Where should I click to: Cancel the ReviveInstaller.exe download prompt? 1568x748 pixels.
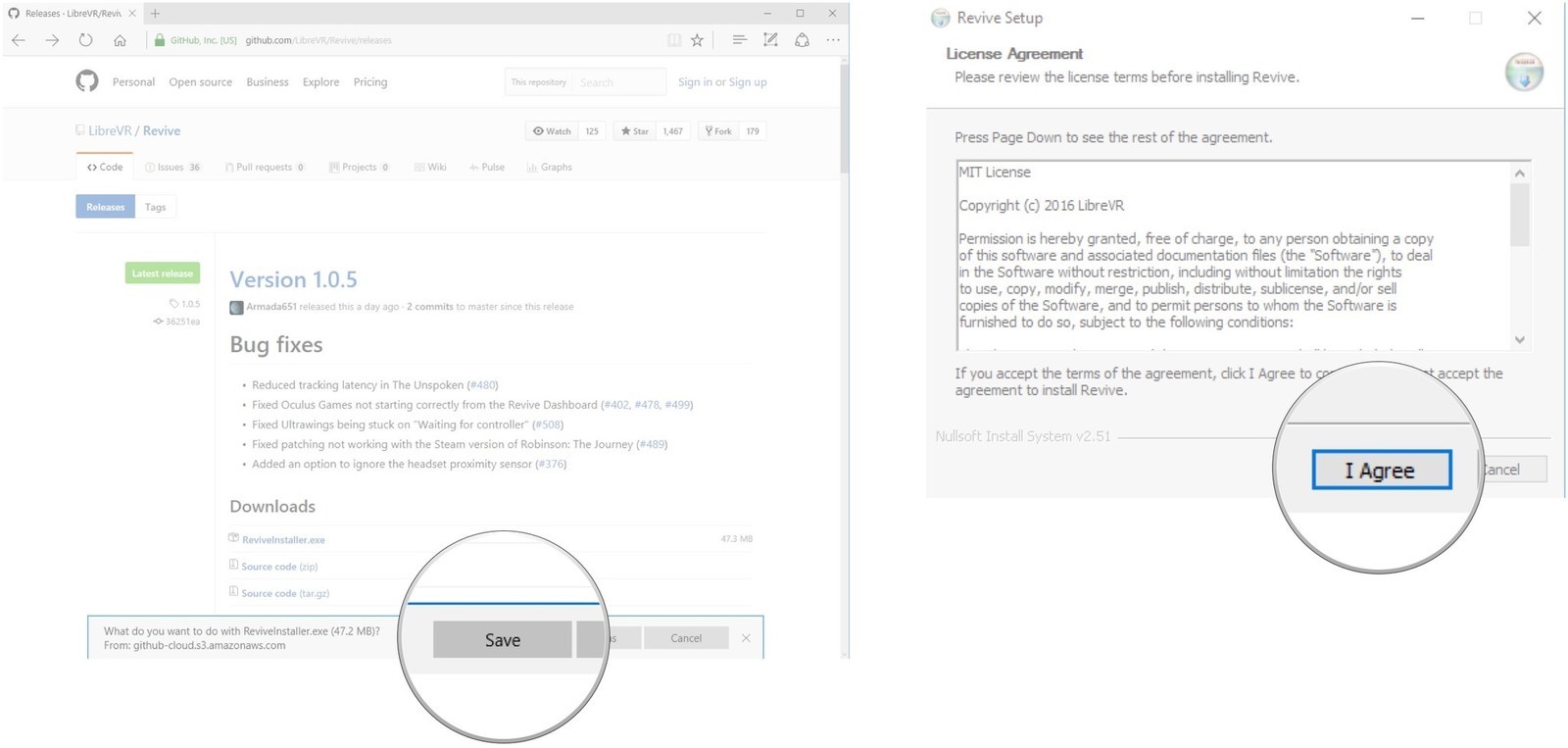coord(686,638)
